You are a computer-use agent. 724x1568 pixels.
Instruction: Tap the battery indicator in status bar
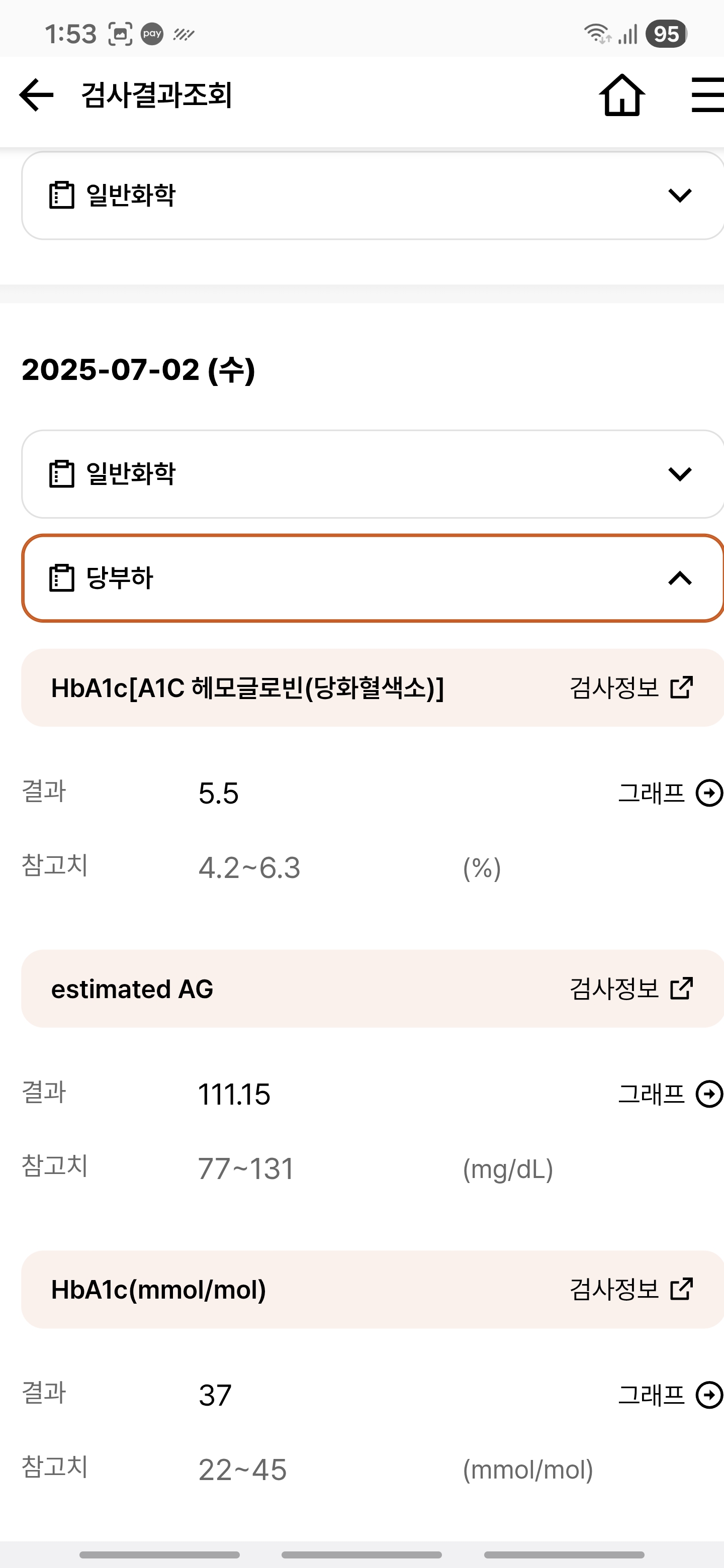(x=666, y=34)
